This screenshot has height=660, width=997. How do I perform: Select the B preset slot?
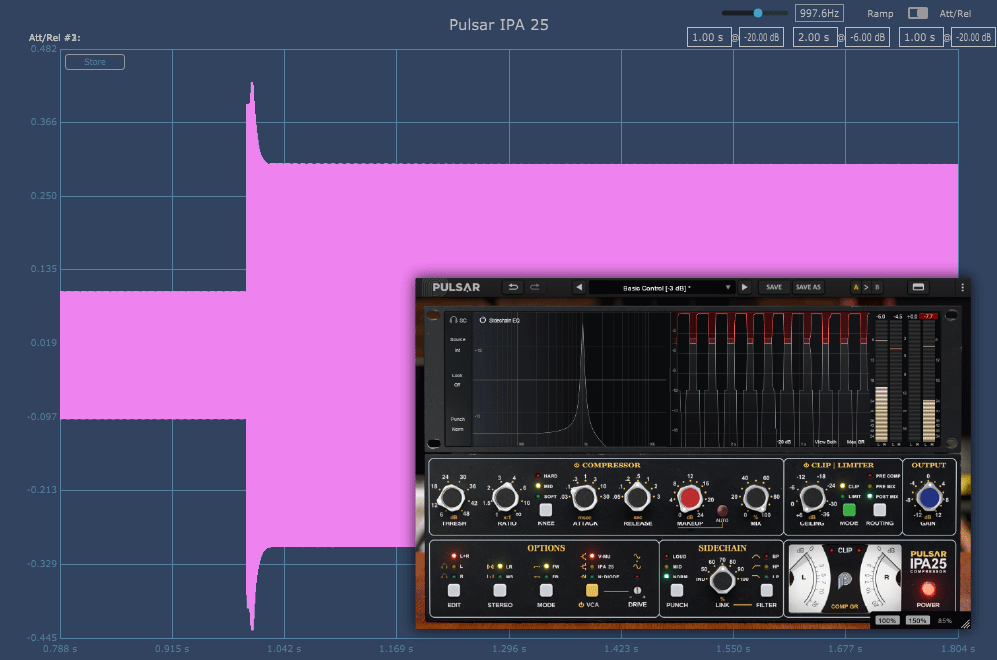878,287
